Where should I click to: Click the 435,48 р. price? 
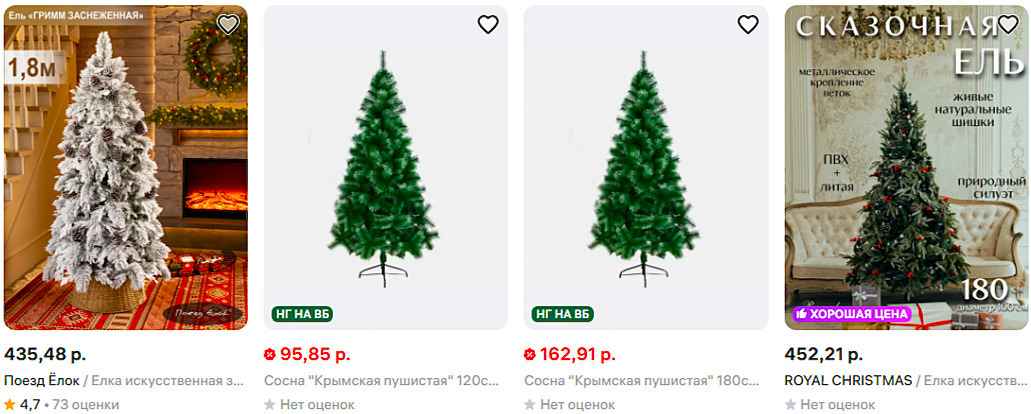coord(45,355)
